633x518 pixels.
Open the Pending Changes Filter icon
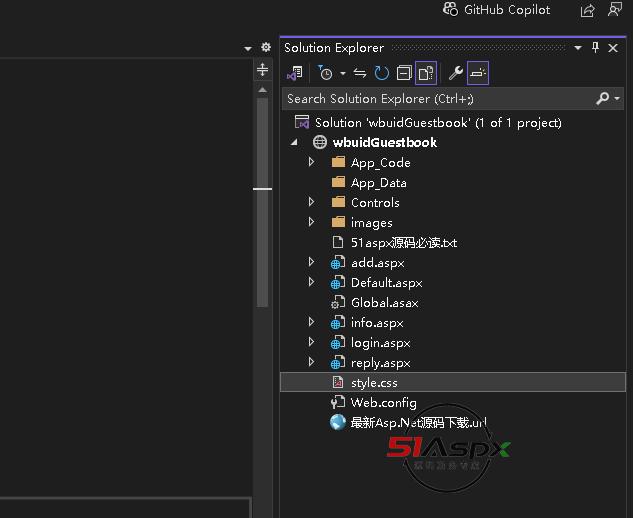pos(325,73)
